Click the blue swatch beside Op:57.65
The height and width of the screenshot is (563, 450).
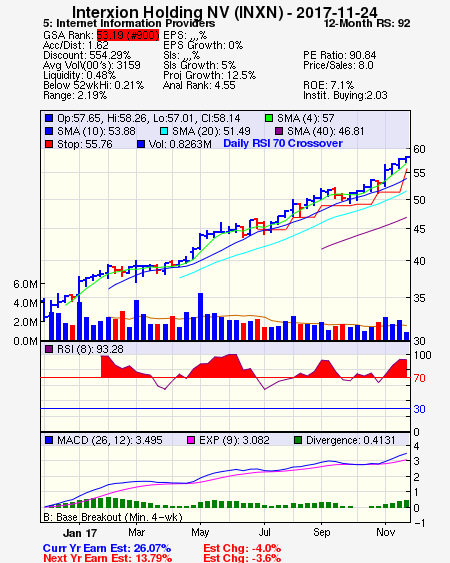[x=49, y=118]
